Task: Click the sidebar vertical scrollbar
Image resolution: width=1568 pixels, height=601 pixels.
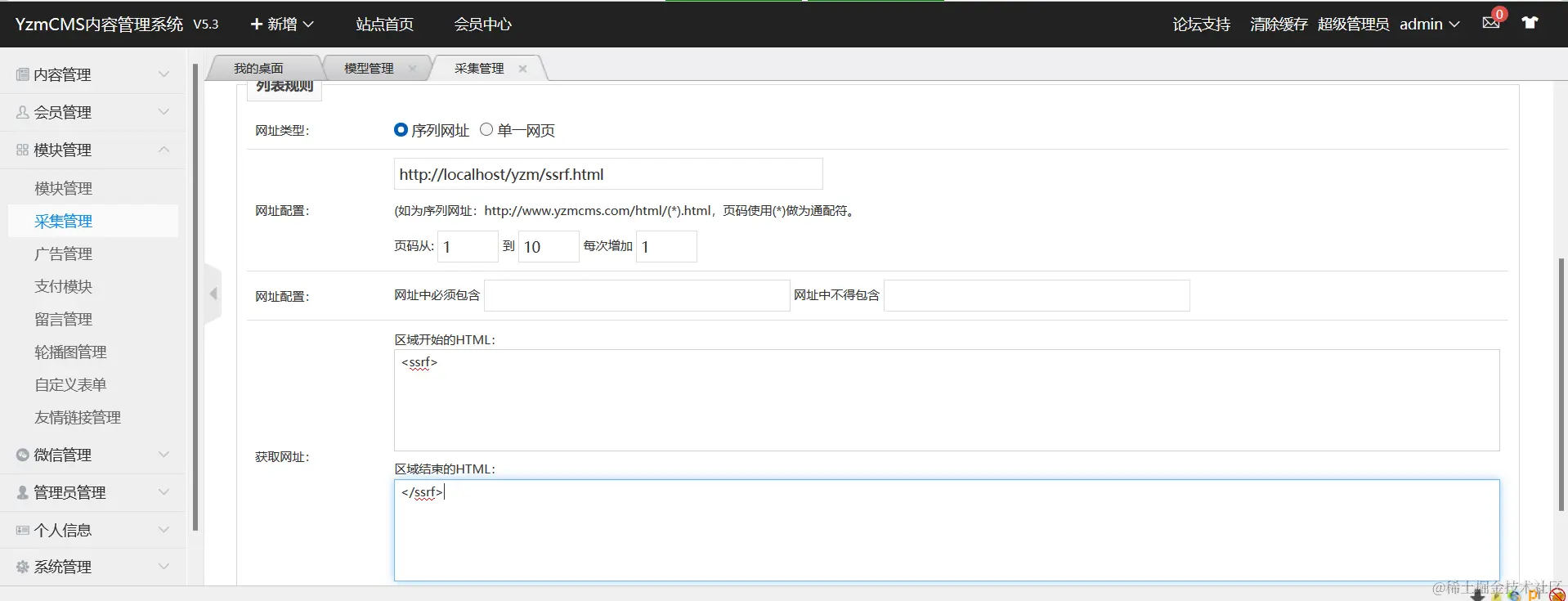Action: pyautogui.click(x=195, y=297)
